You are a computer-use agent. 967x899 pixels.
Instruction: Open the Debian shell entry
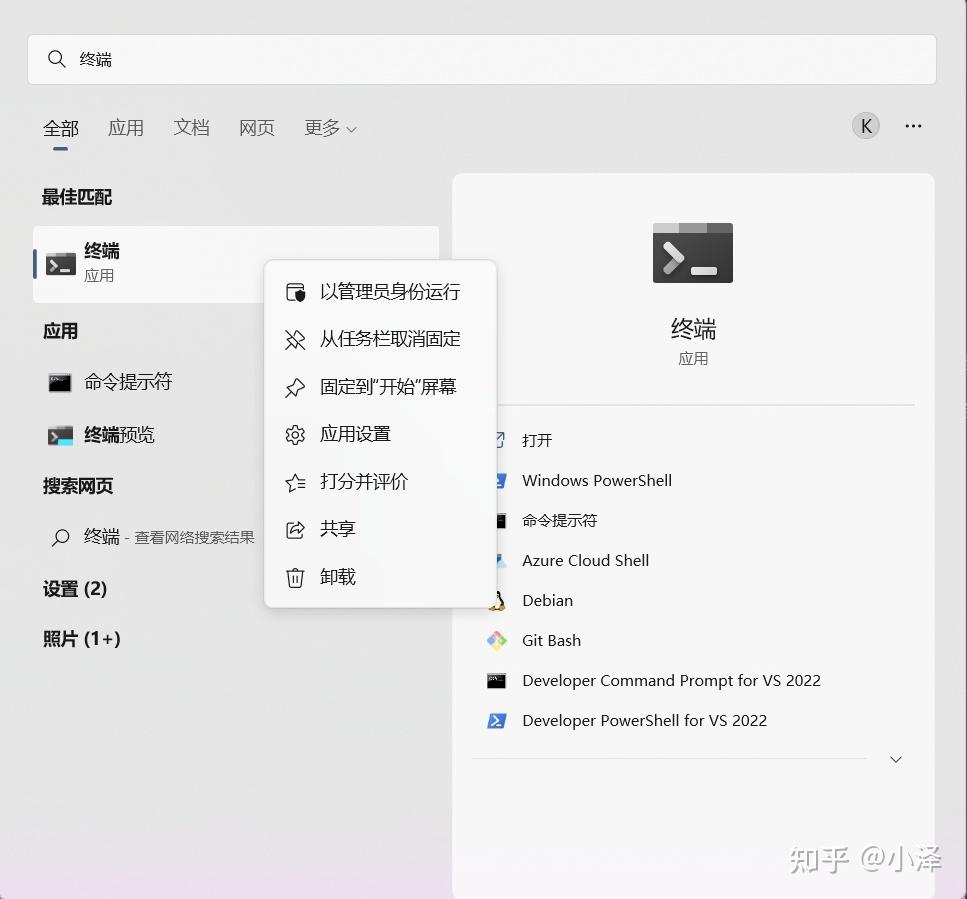(547, 600)
